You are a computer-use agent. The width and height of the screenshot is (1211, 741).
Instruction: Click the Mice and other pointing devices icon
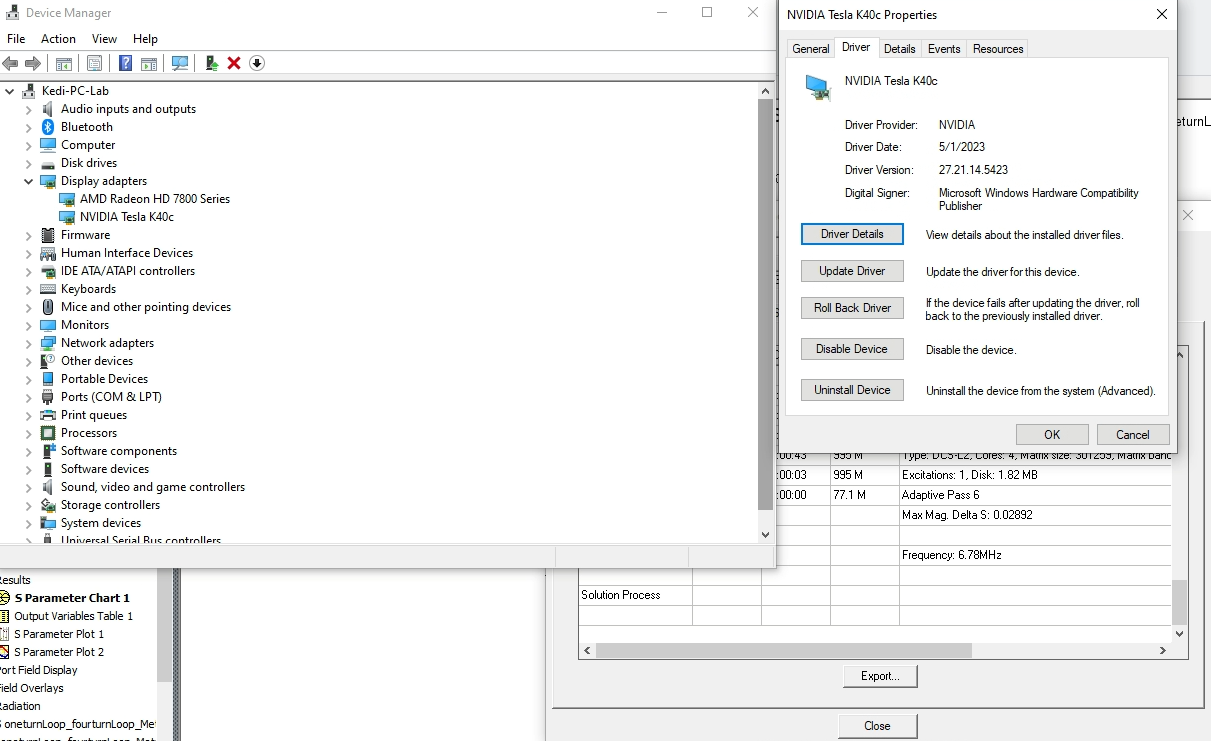coord(48,307)
